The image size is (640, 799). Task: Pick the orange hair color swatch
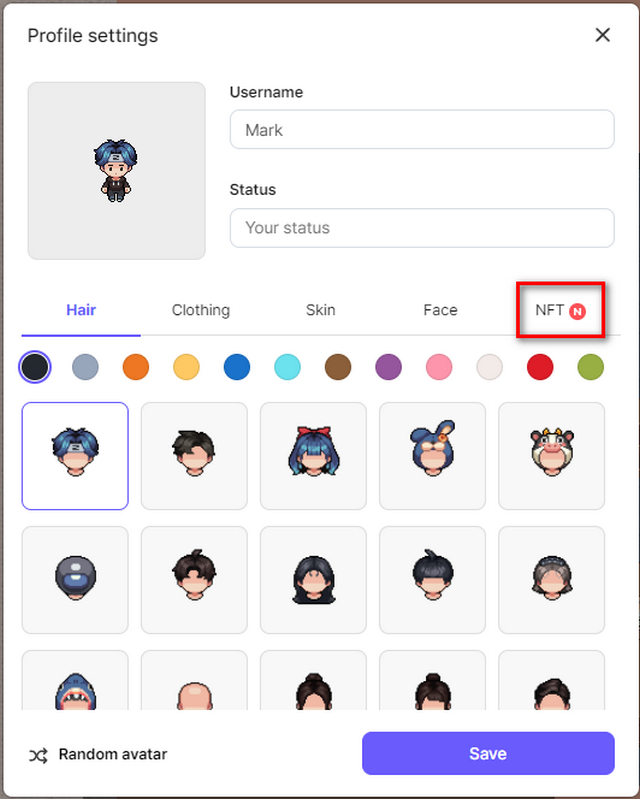pos(136,367)
